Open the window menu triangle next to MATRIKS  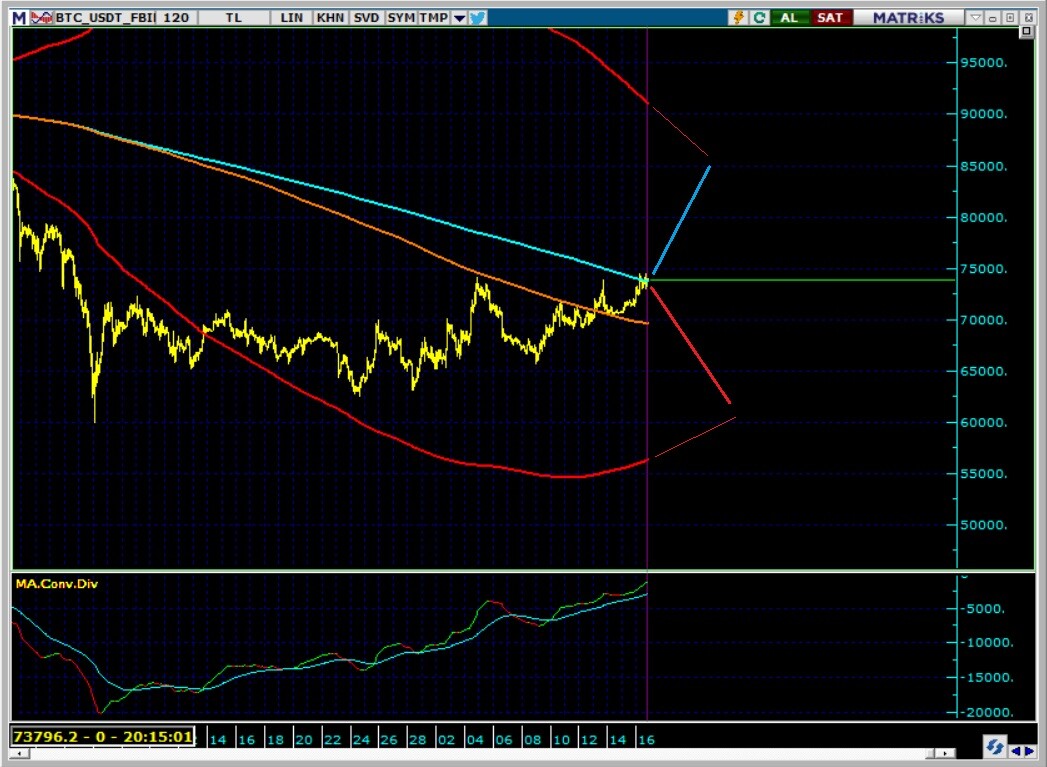click(x=976, y=17)
